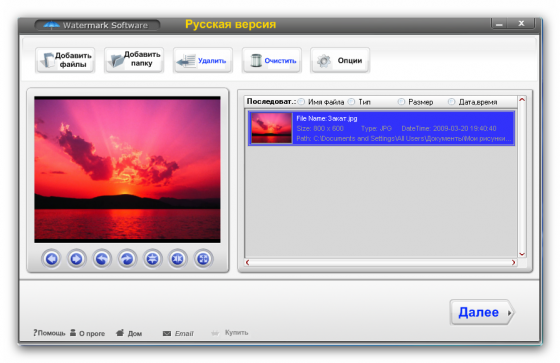Flip the preview image vertically

coord(152,259)
